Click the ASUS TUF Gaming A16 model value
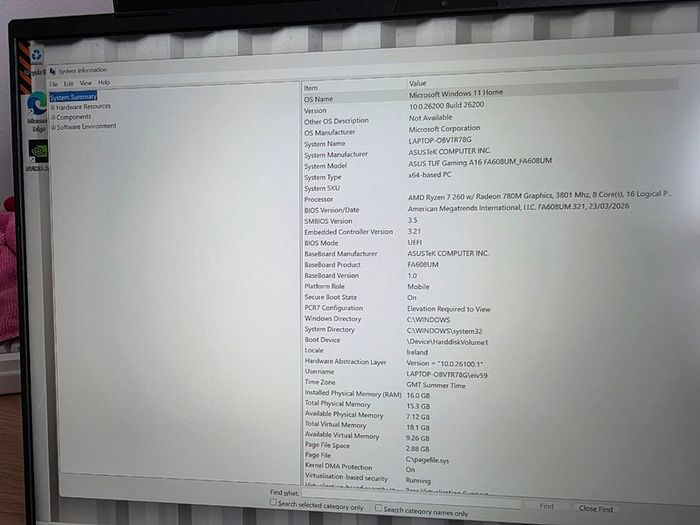The height and width of the screenshot is (525, 700). coord(480,162)
